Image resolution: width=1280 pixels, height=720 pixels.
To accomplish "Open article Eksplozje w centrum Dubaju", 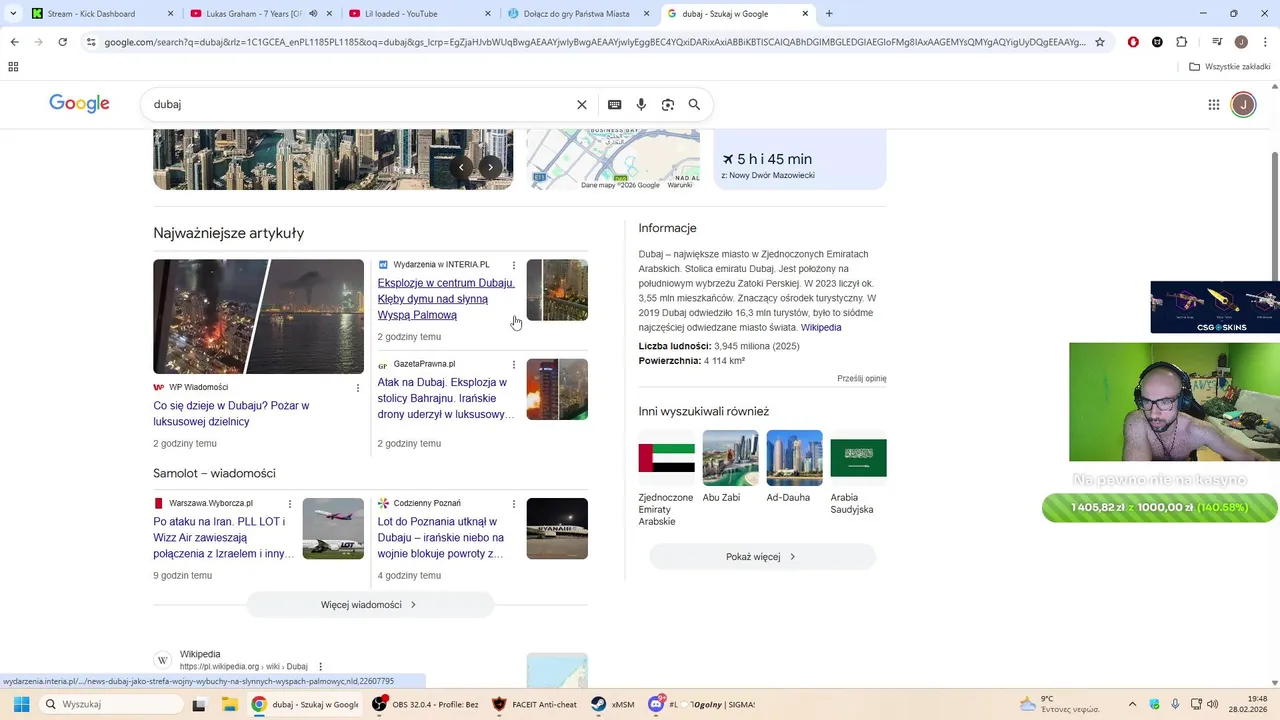I will [446, 299].
